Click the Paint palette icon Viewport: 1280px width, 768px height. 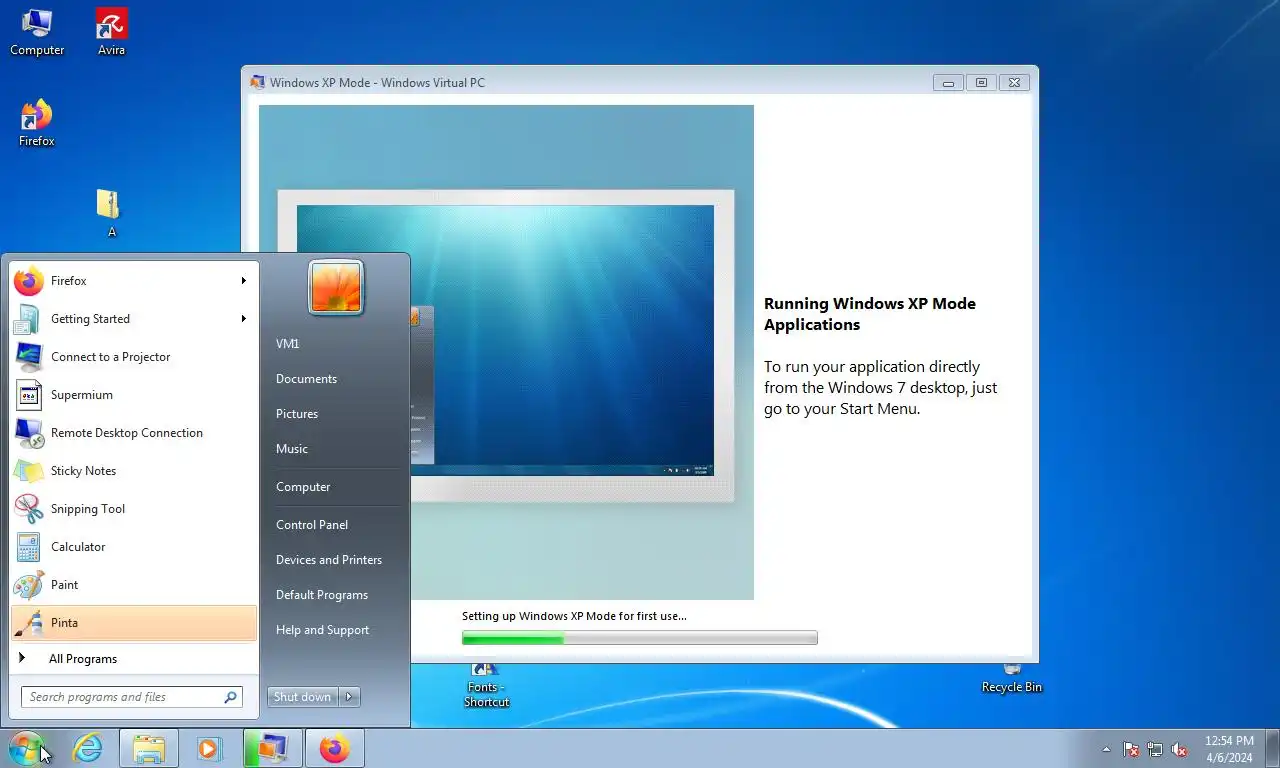(28, 585)
